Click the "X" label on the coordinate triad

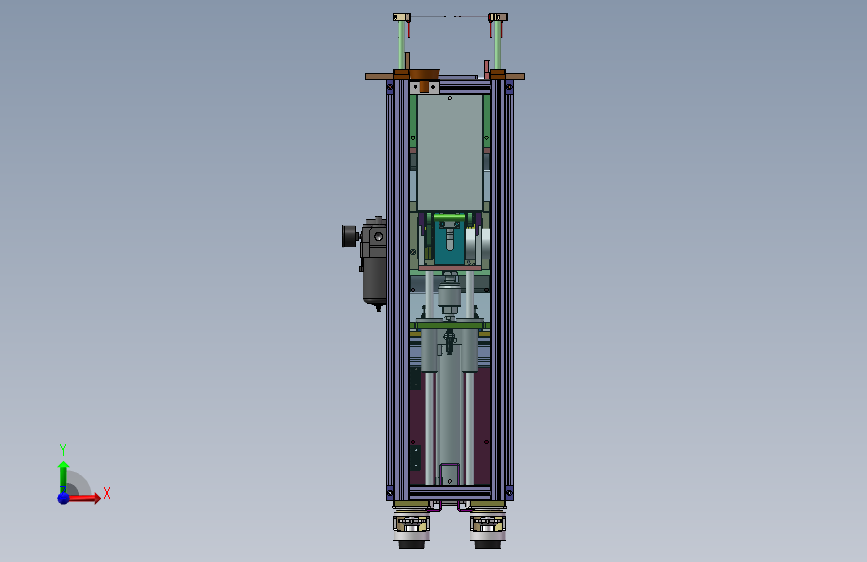tap(107, 493)
